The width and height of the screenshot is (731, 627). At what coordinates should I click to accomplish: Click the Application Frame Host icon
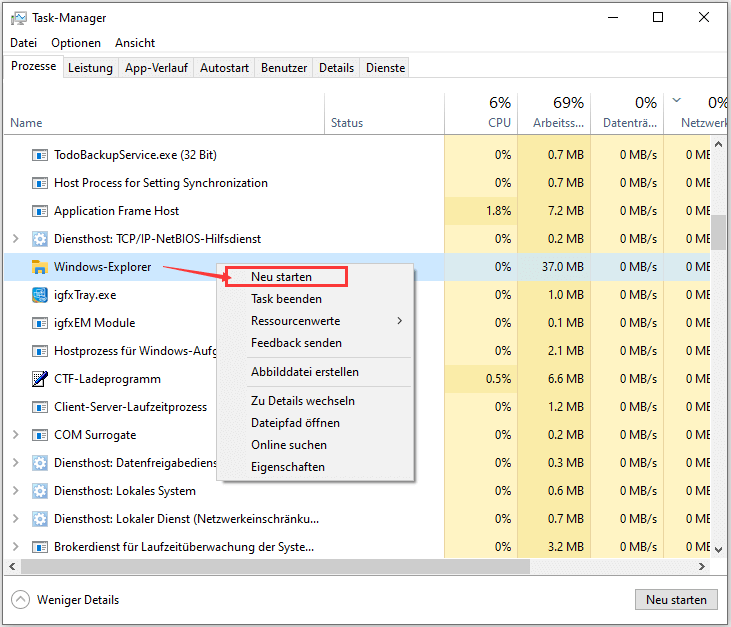click(x=40, y=211)
